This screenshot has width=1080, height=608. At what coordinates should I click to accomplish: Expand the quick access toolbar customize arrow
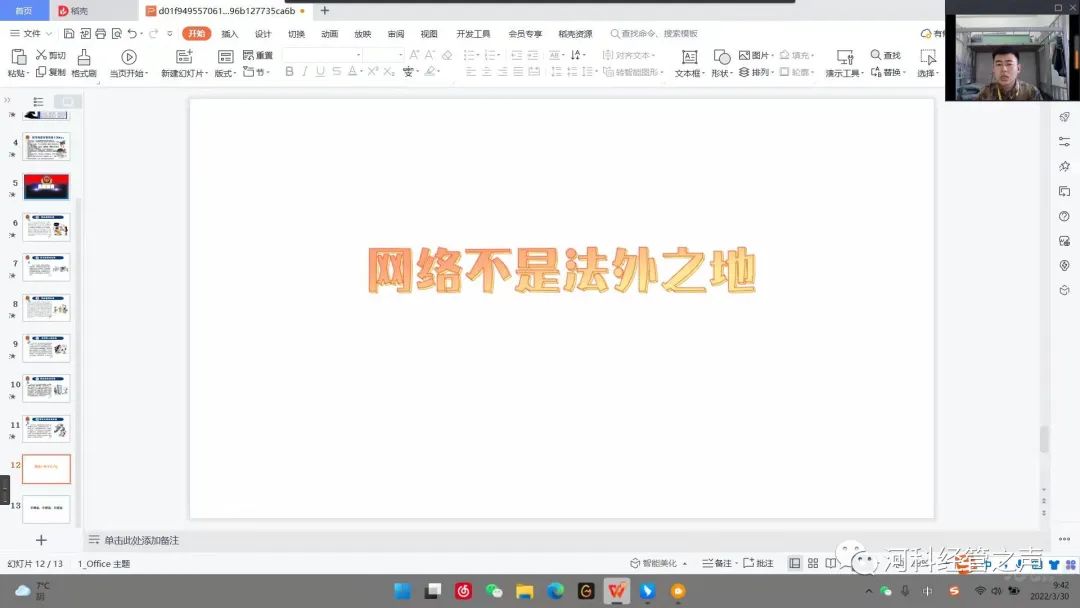(169, 33)
